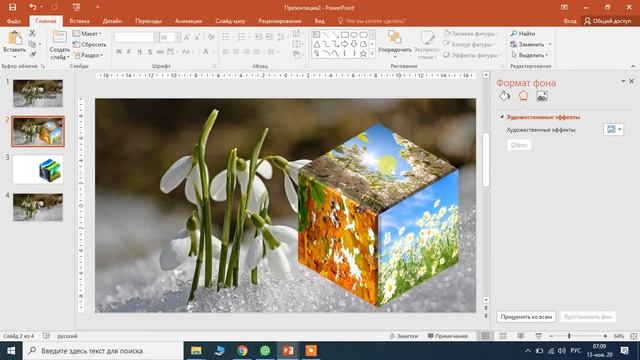Switch to the Анимация tab

pos(188,21)
